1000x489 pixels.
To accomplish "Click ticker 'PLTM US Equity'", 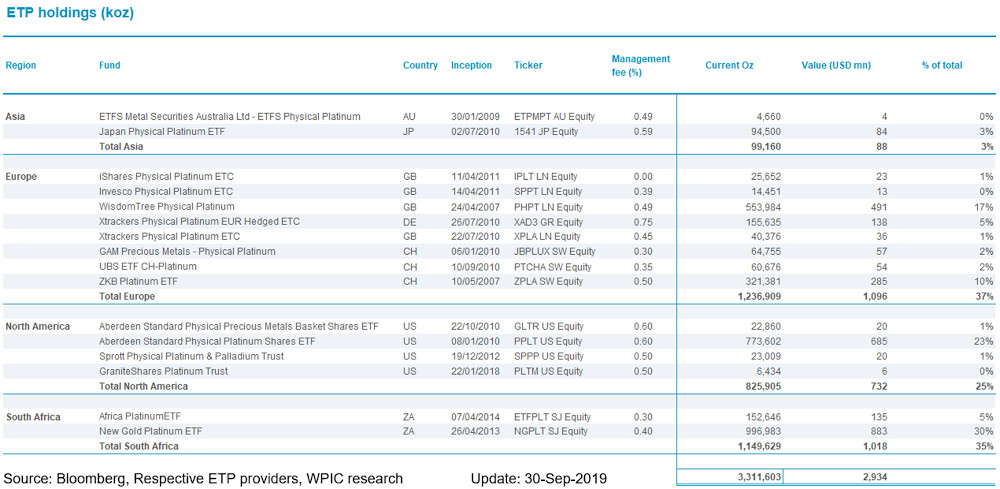I will tap(548, 372).
